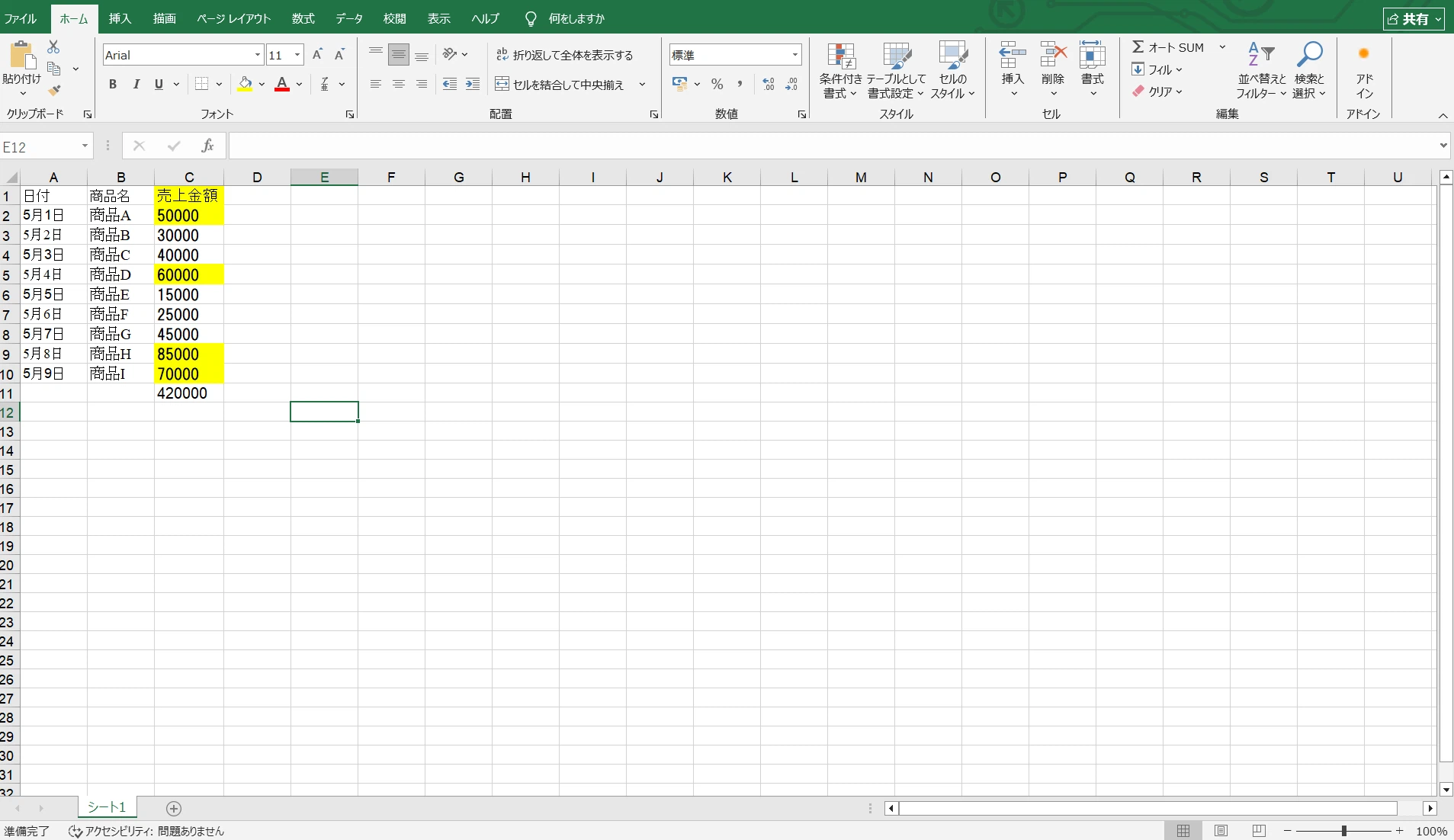This screenshot has height=840, width=1454.
Task: Click the formula bar input field
Action: pyautogui.click(x=833, y=146)
